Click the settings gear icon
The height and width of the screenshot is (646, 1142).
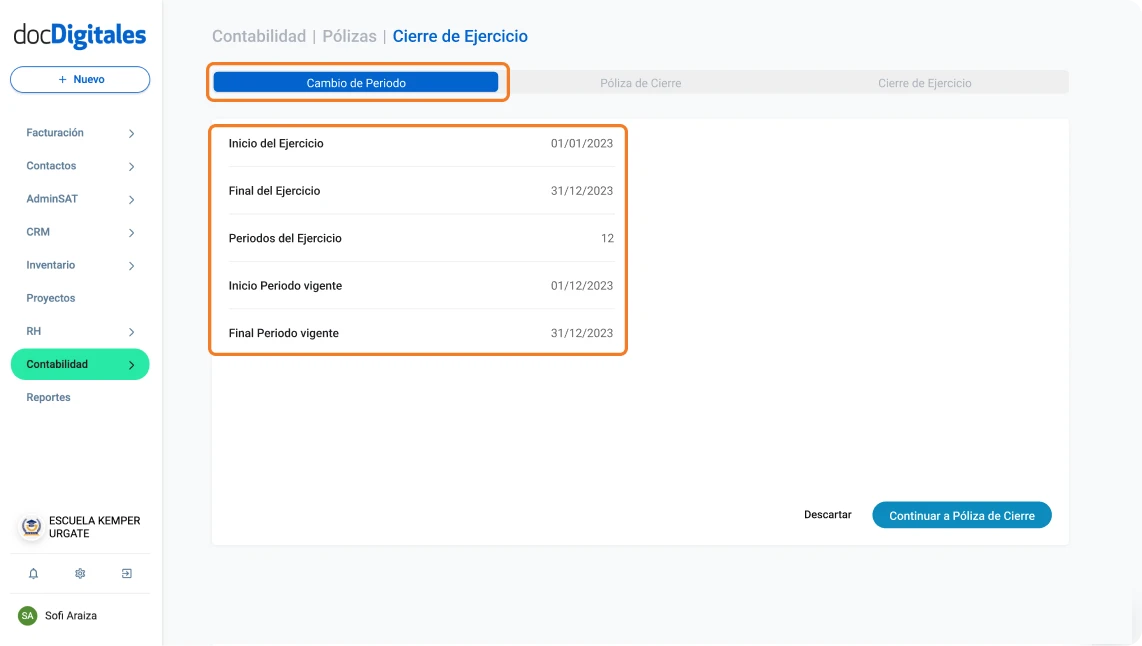point(79,573)
